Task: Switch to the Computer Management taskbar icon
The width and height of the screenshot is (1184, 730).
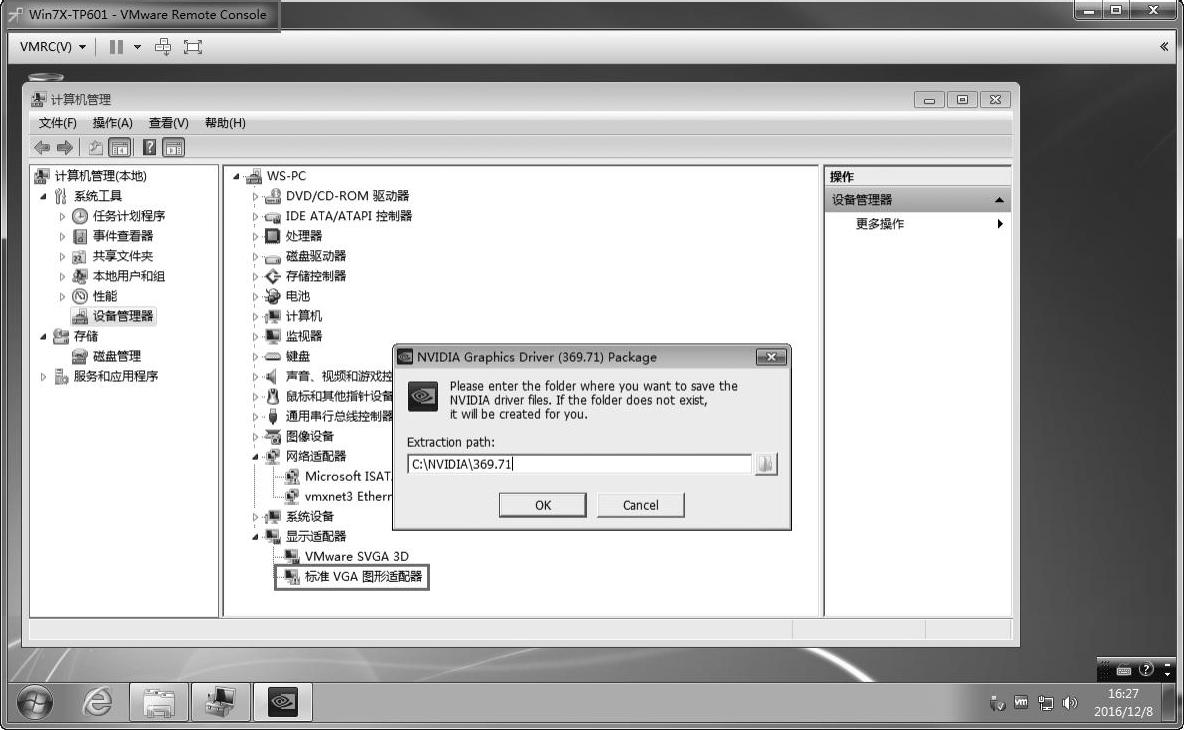Action: pos(220,703)
